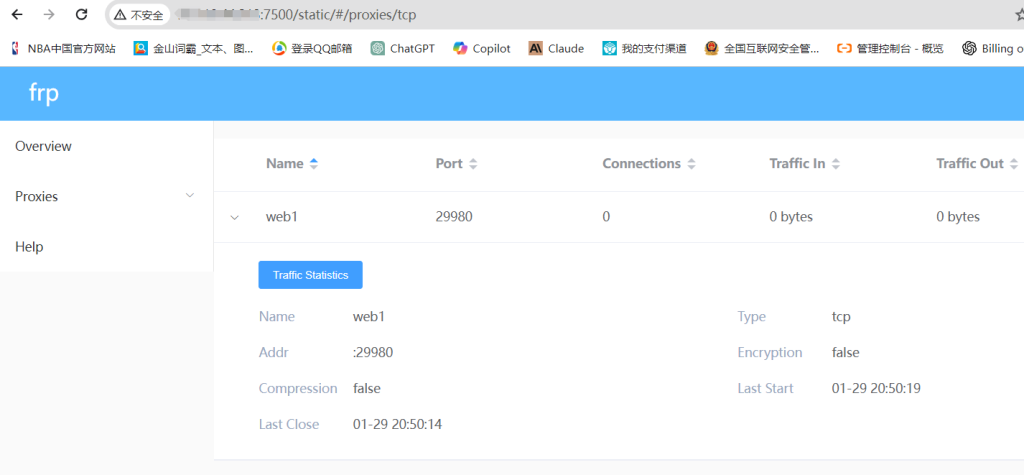Sort table by Connections column
This screenshot has width=1024, height=475.
click(649, 164)
